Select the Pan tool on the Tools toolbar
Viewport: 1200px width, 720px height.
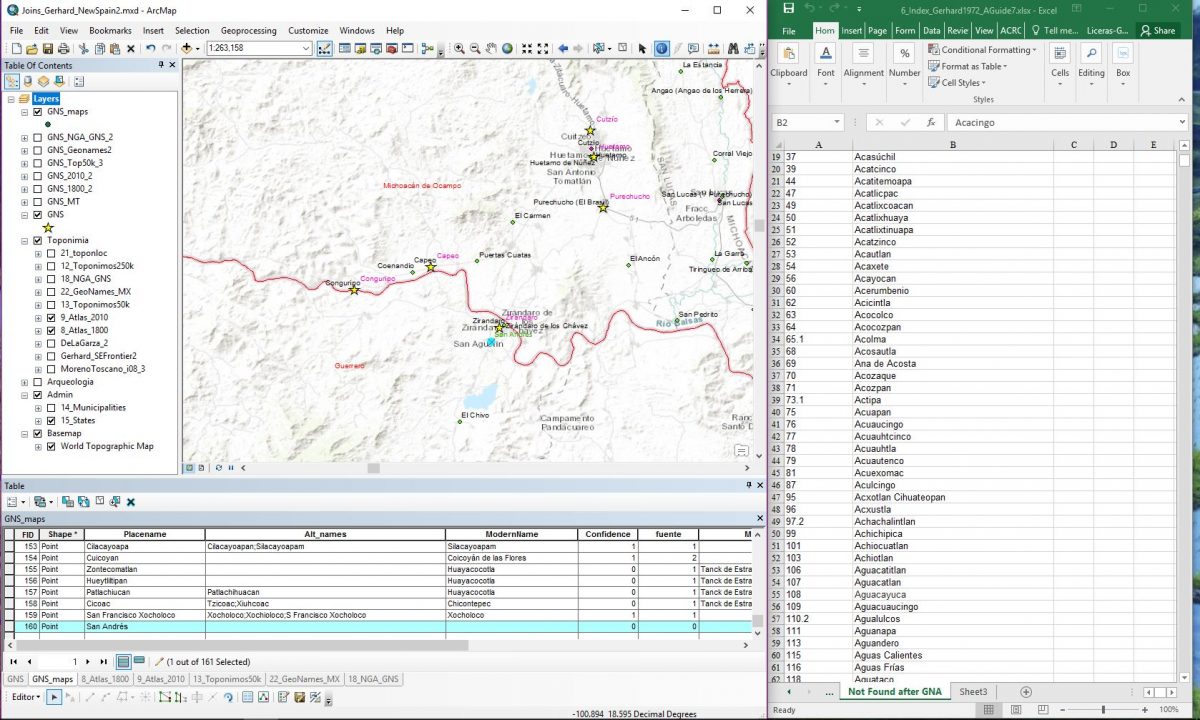click(x=489, y=49)
